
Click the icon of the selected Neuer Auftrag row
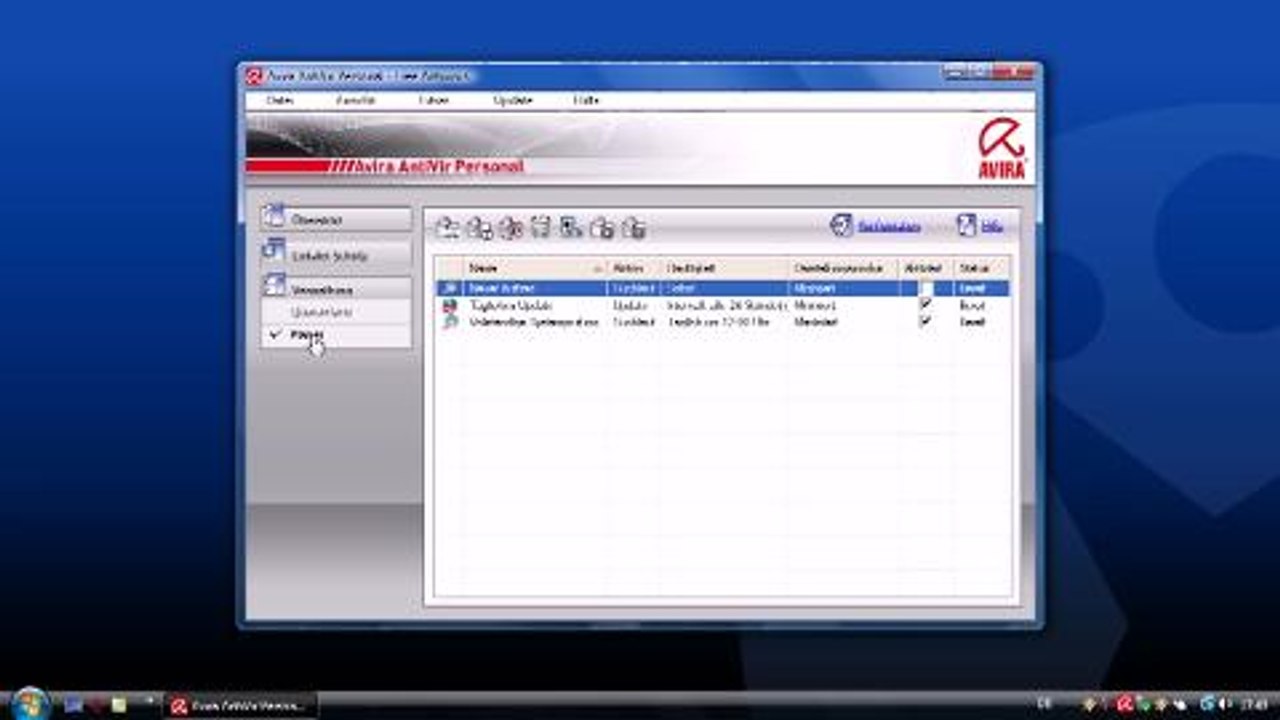pos(450,288)
